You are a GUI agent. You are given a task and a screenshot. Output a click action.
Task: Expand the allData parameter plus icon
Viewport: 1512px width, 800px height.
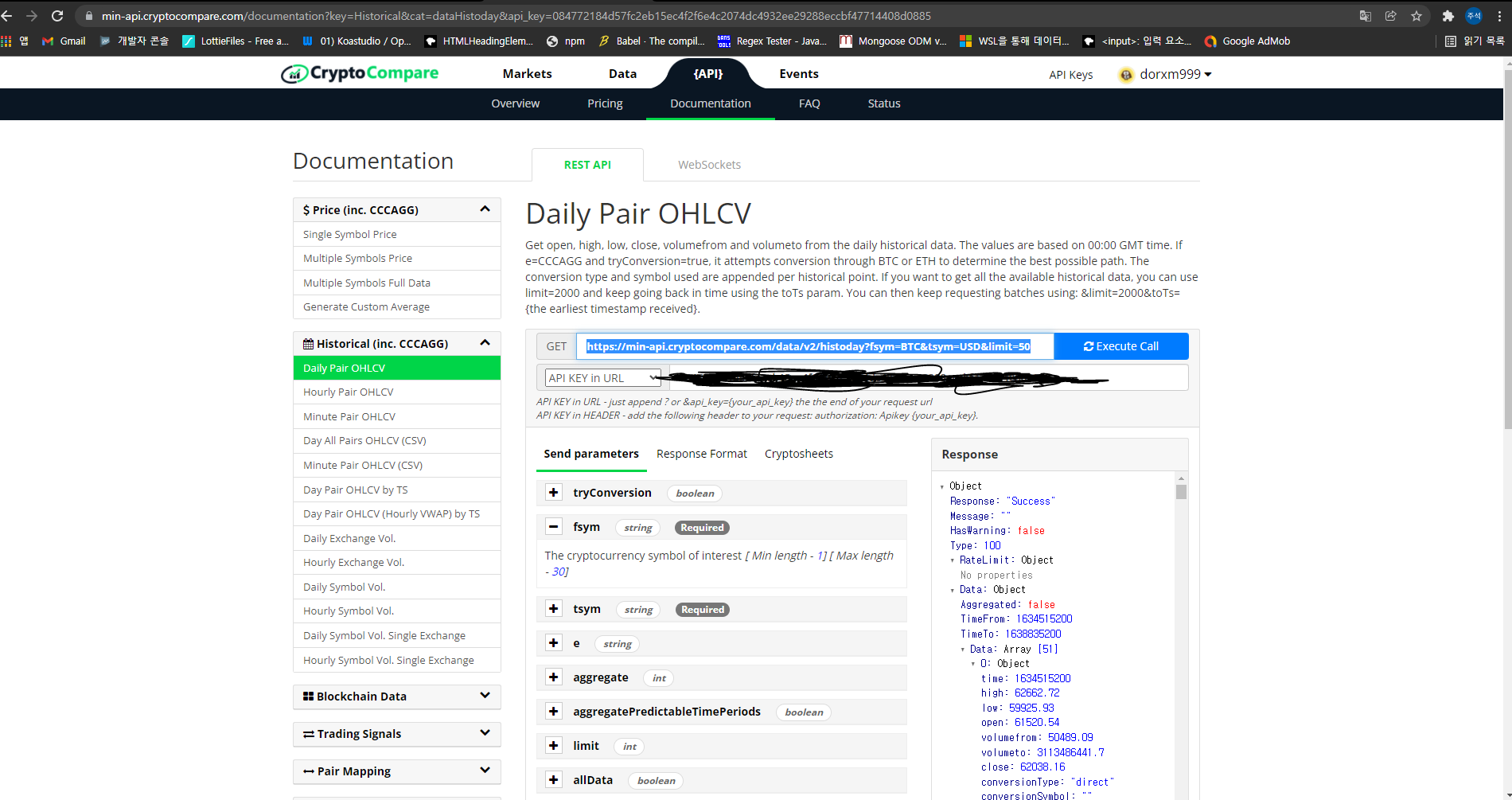554,780
